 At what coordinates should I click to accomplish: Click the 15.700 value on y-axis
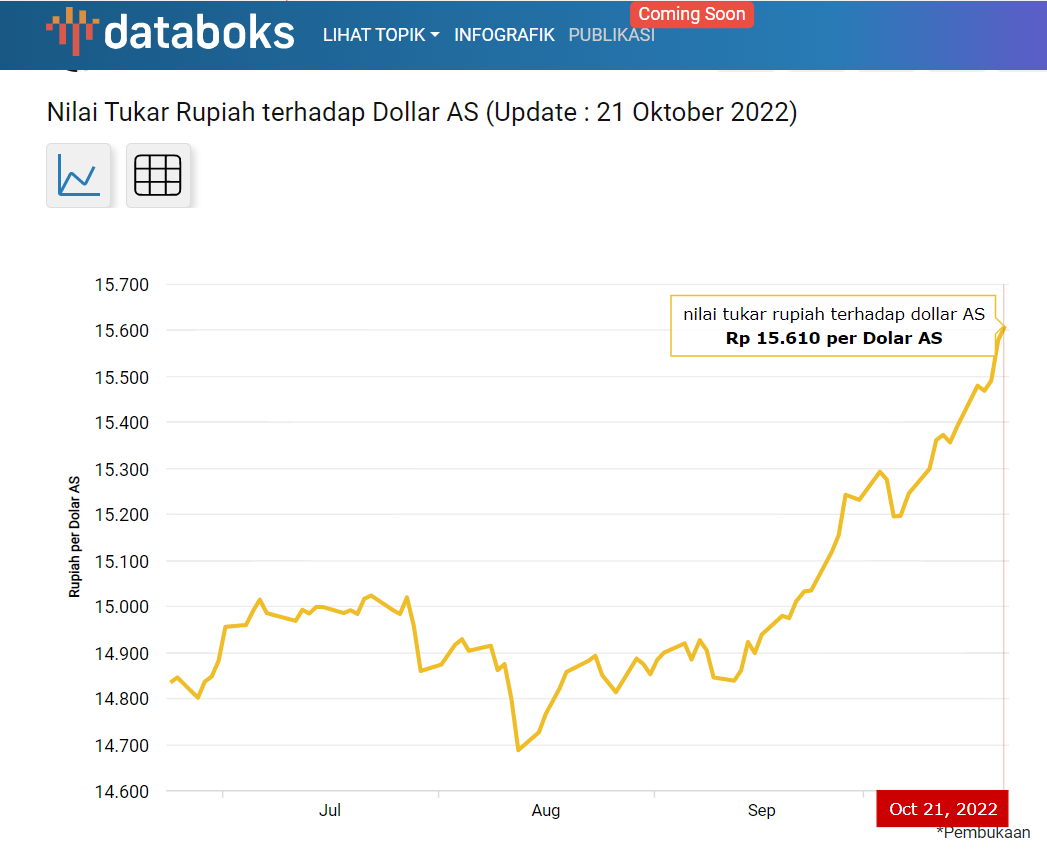(x=121, y=285)
